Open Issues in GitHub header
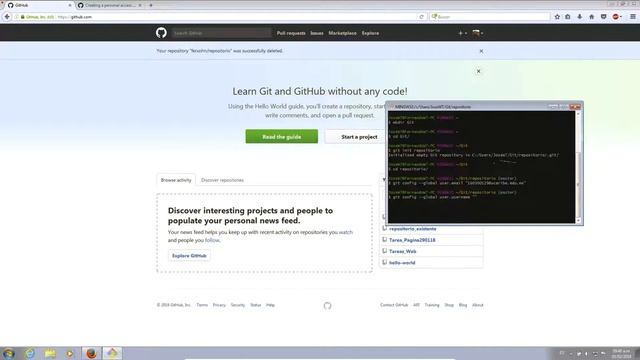The width and height of the screenshot is (640, 360). [x=317, y=33]
